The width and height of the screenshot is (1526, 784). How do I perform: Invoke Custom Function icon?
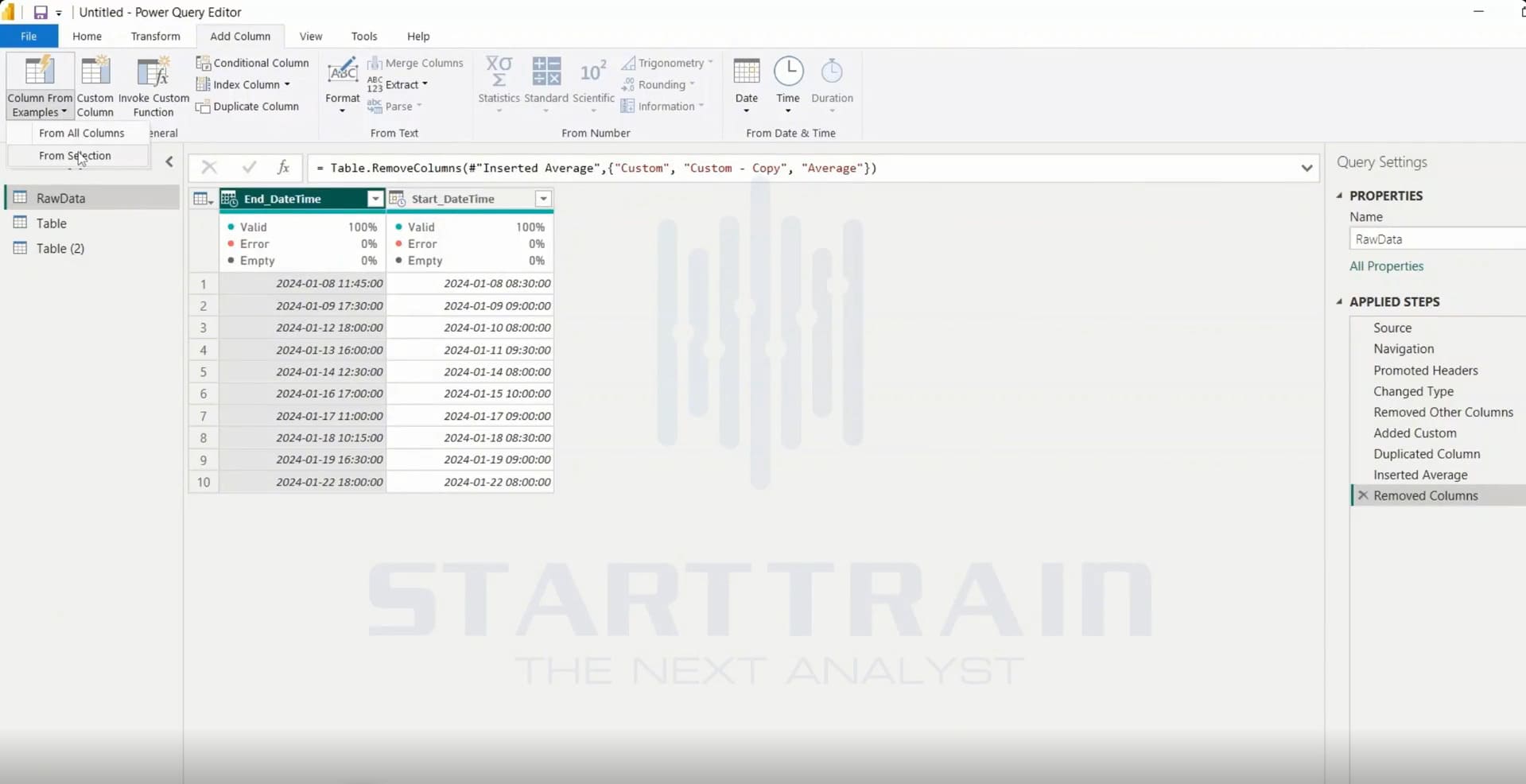coord(153,72)
